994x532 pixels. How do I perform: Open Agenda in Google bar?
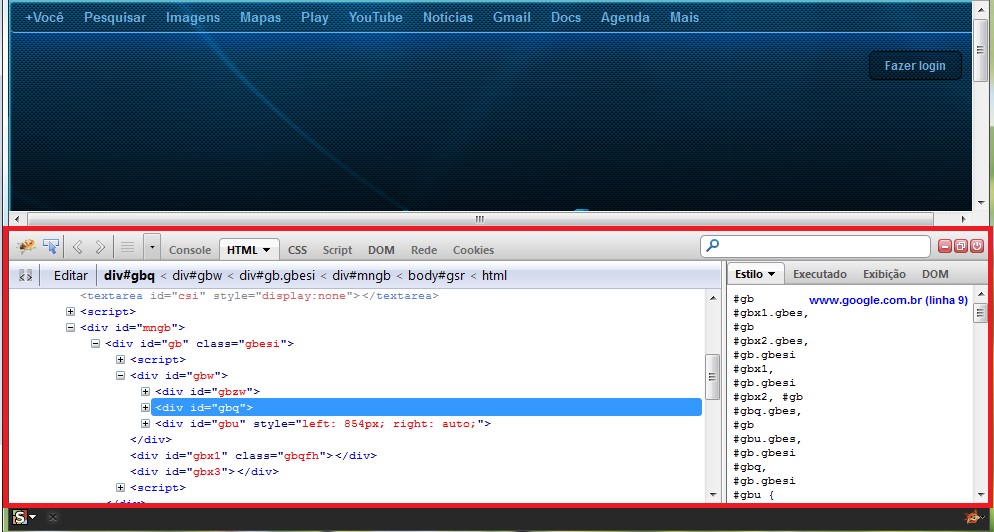(625, 17)
